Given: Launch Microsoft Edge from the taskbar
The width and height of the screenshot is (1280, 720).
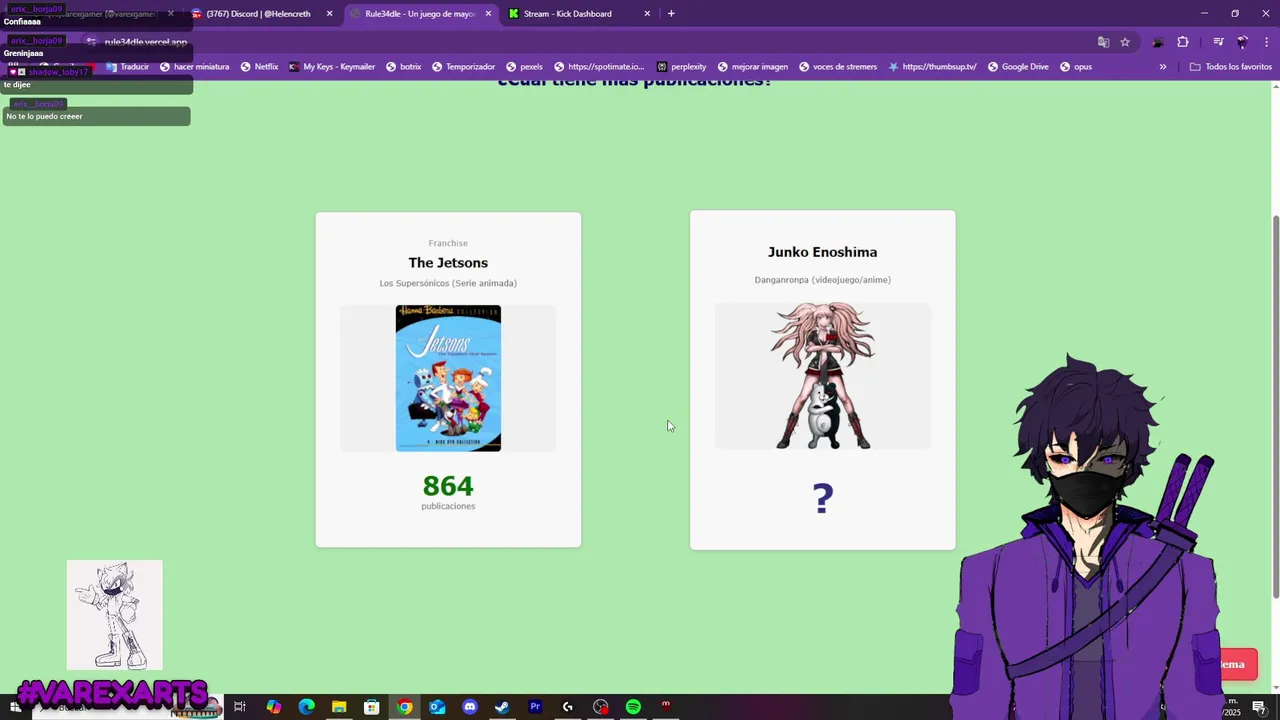Looking at the screenshot, I should [306, 707].
